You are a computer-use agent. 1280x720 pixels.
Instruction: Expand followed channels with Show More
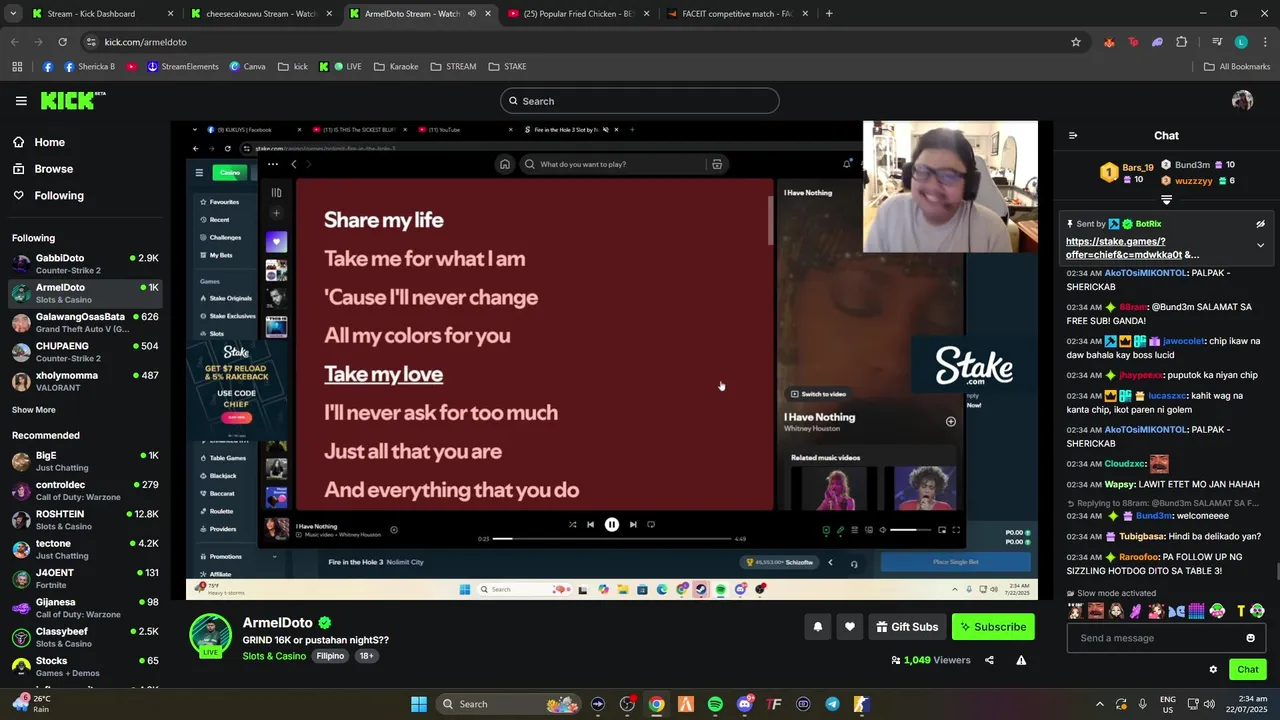34,410
